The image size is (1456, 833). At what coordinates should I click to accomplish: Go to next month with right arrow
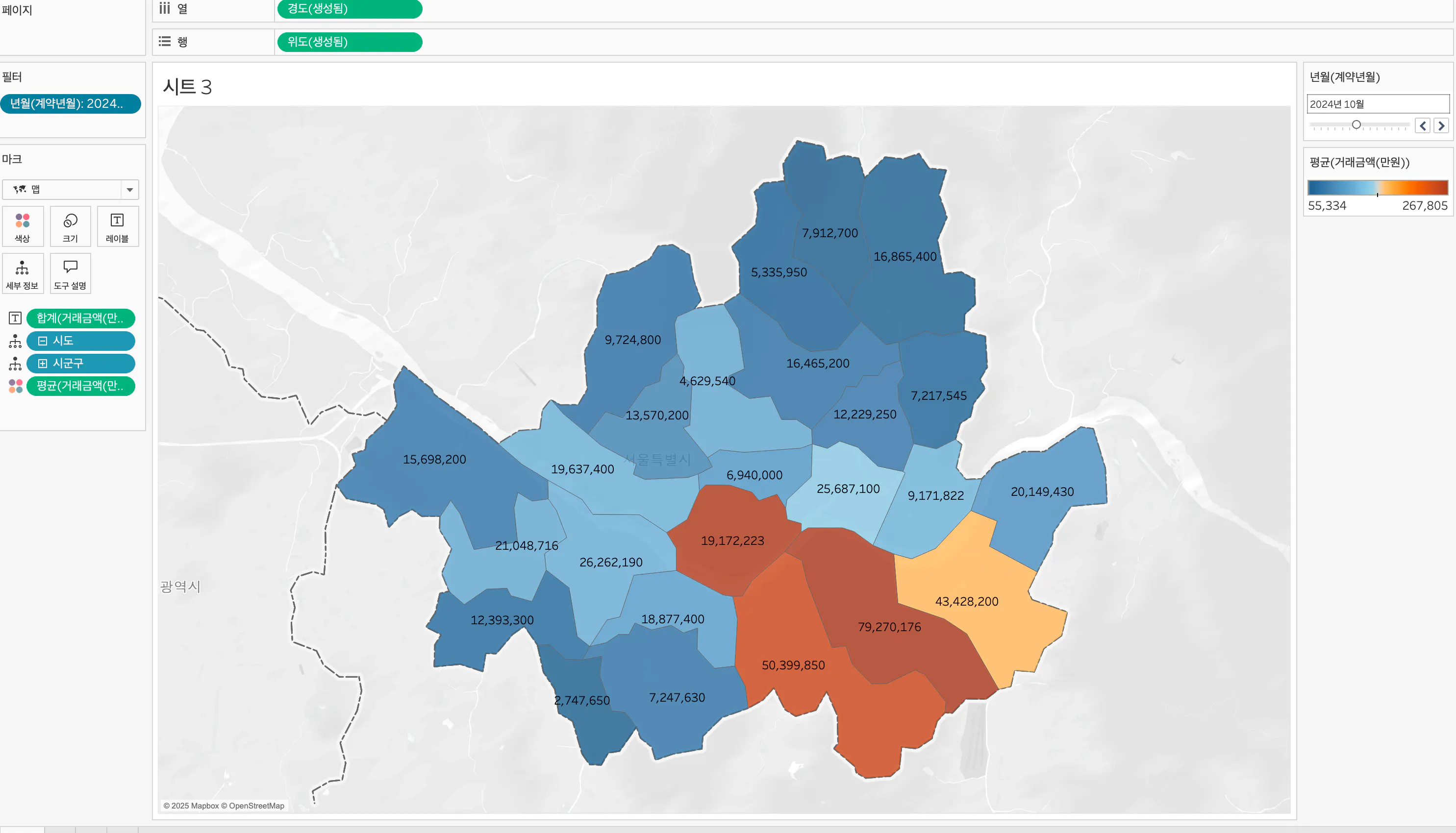(x=1441, y=125)
